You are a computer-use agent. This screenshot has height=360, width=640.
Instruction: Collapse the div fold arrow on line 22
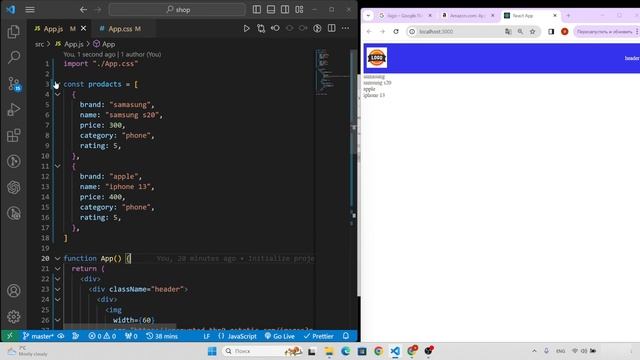pos(58,279)
